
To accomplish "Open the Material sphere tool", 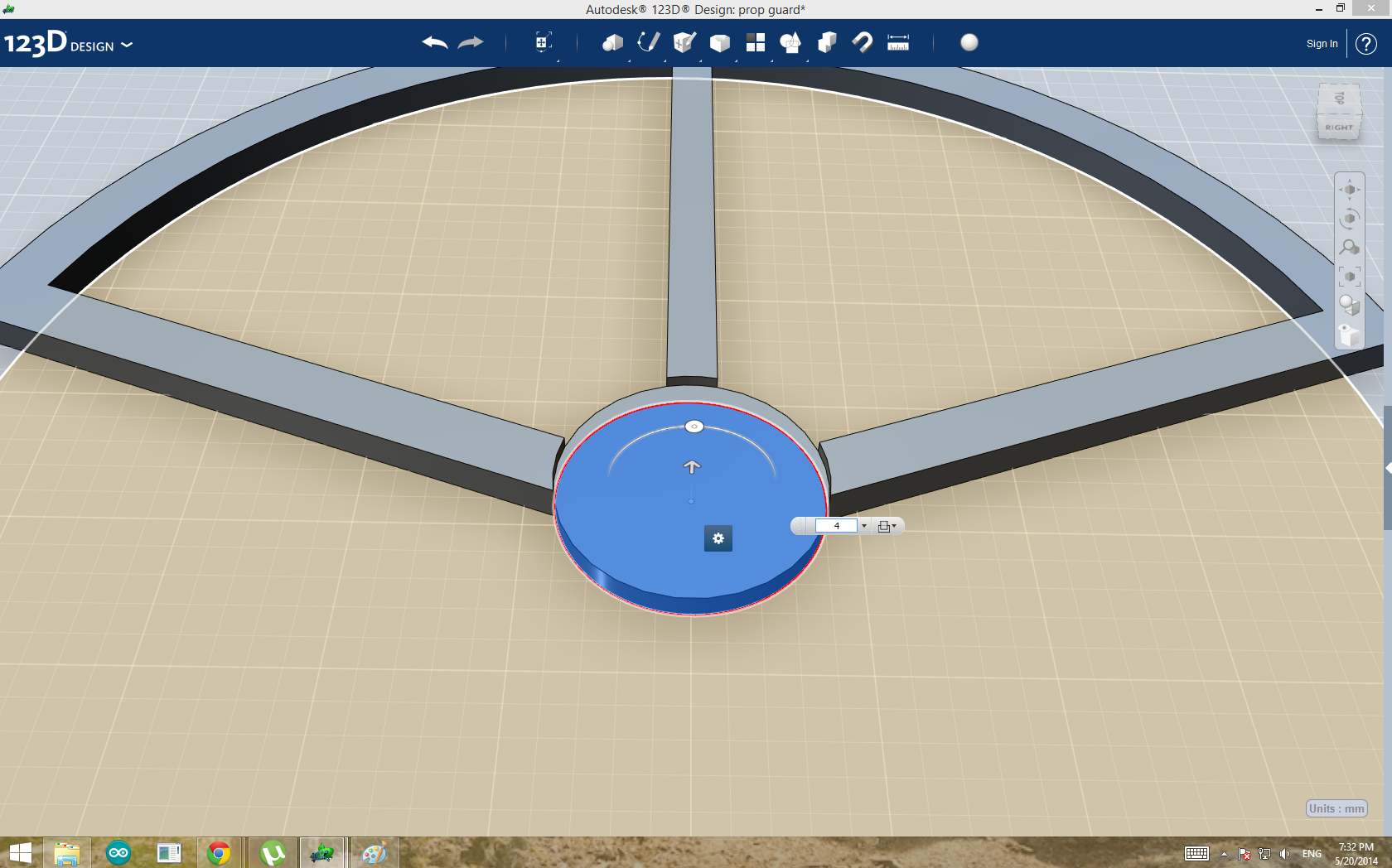I will pos(969,42).
